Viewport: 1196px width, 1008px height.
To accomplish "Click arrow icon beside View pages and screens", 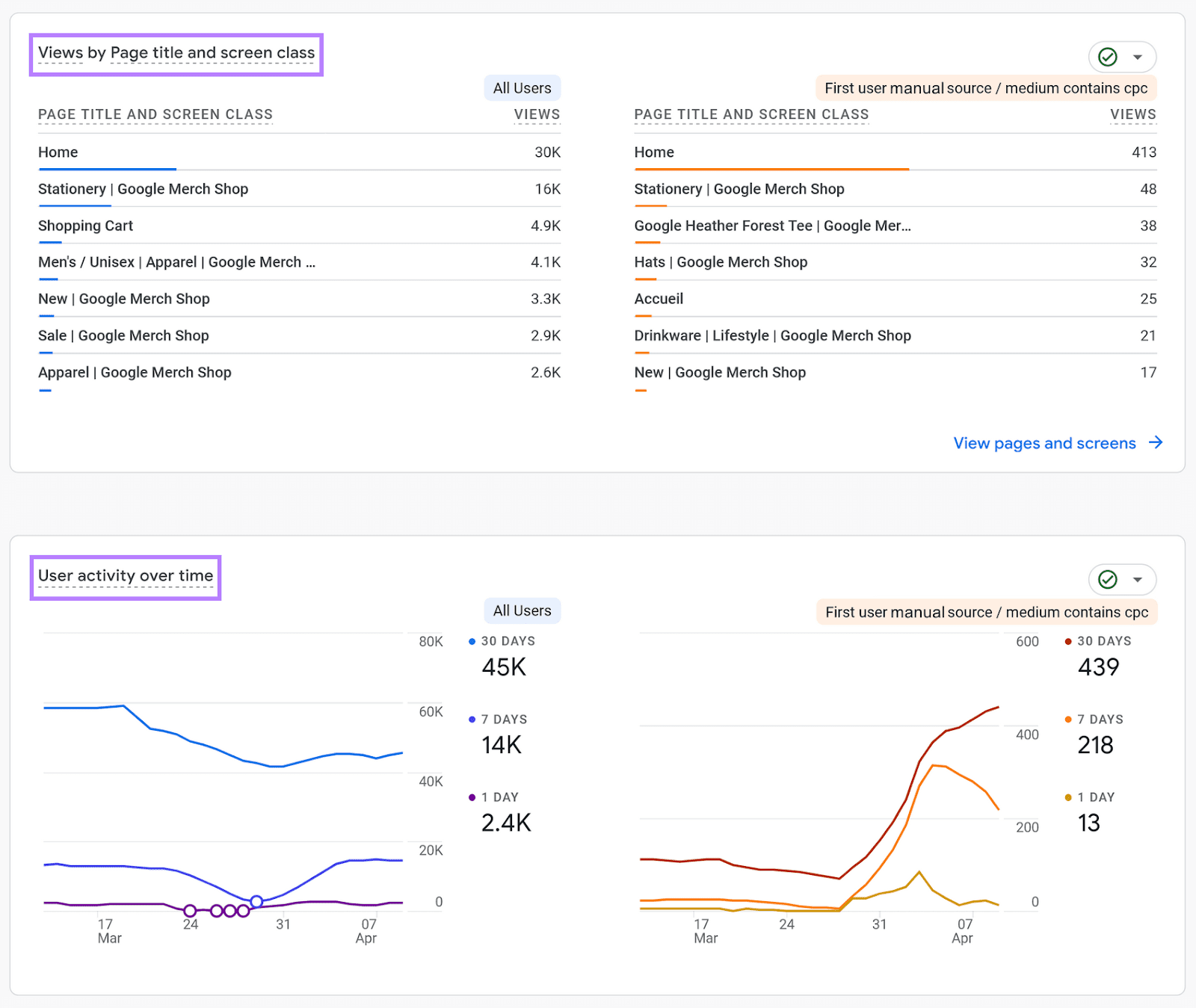I will [1156, 442].
